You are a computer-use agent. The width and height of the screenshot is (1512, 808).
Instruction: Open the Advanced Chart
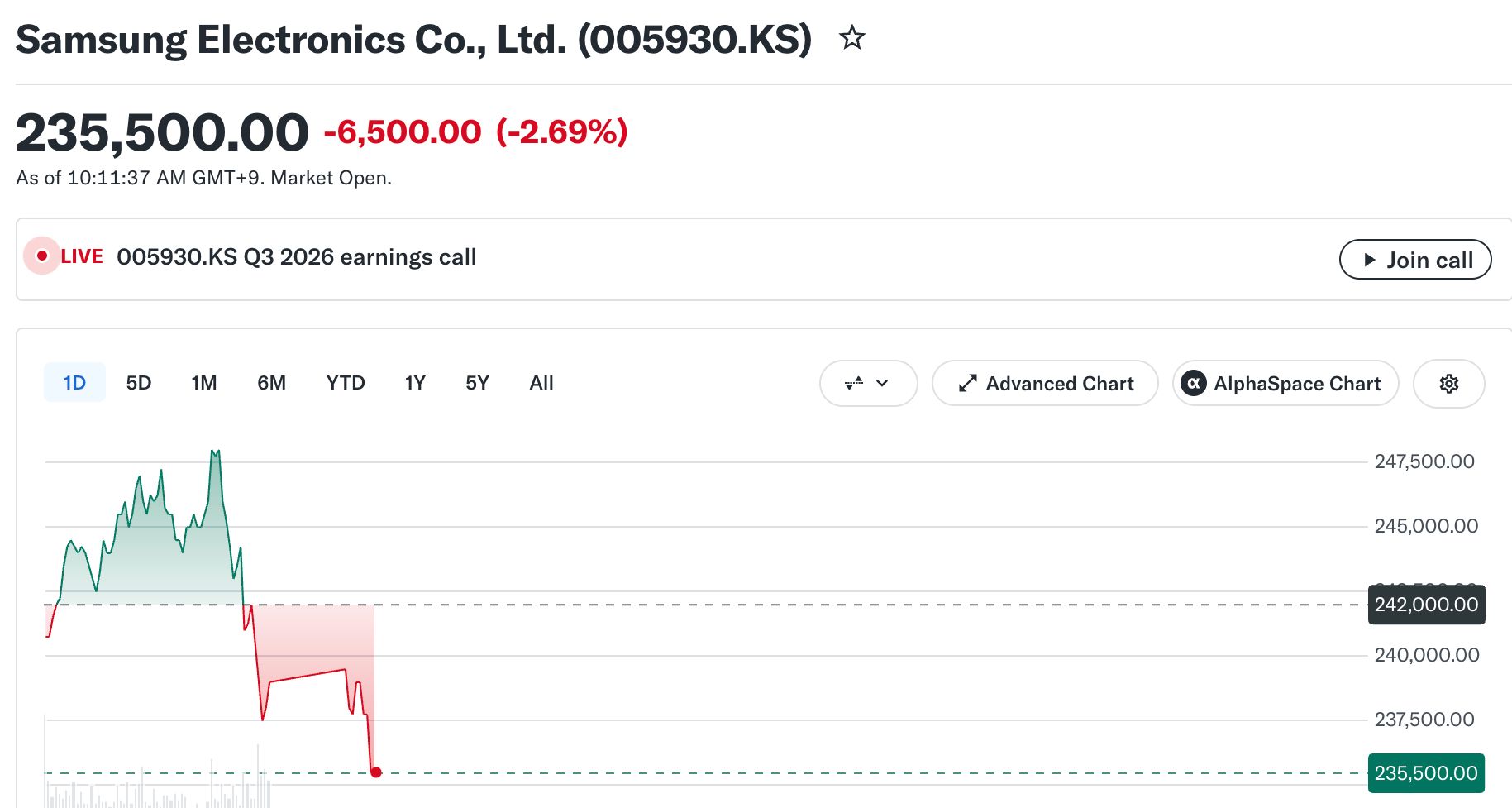pos(1045,384)
